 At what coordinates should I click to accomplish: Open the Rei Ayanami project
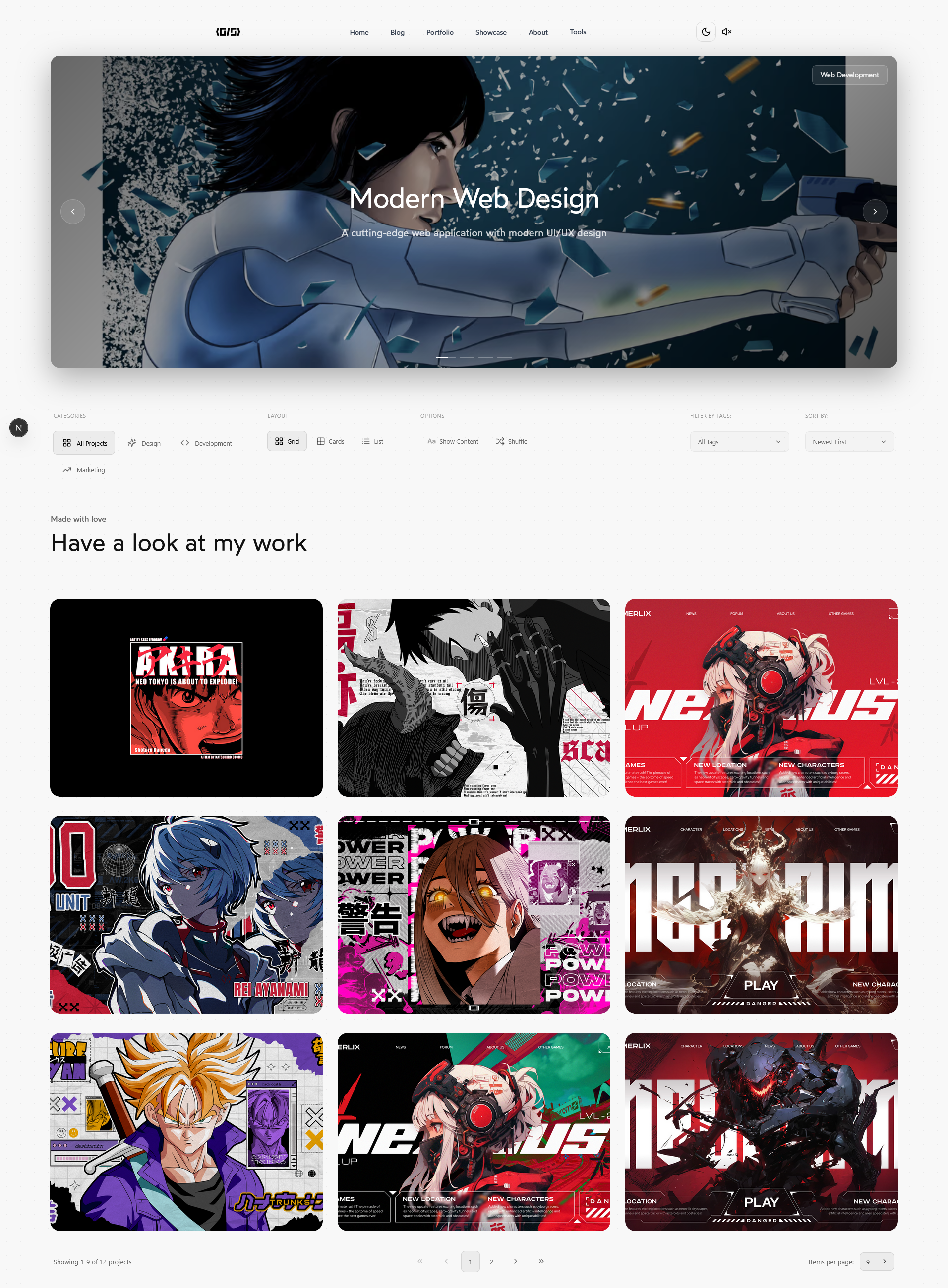click(x=186, y=914)
